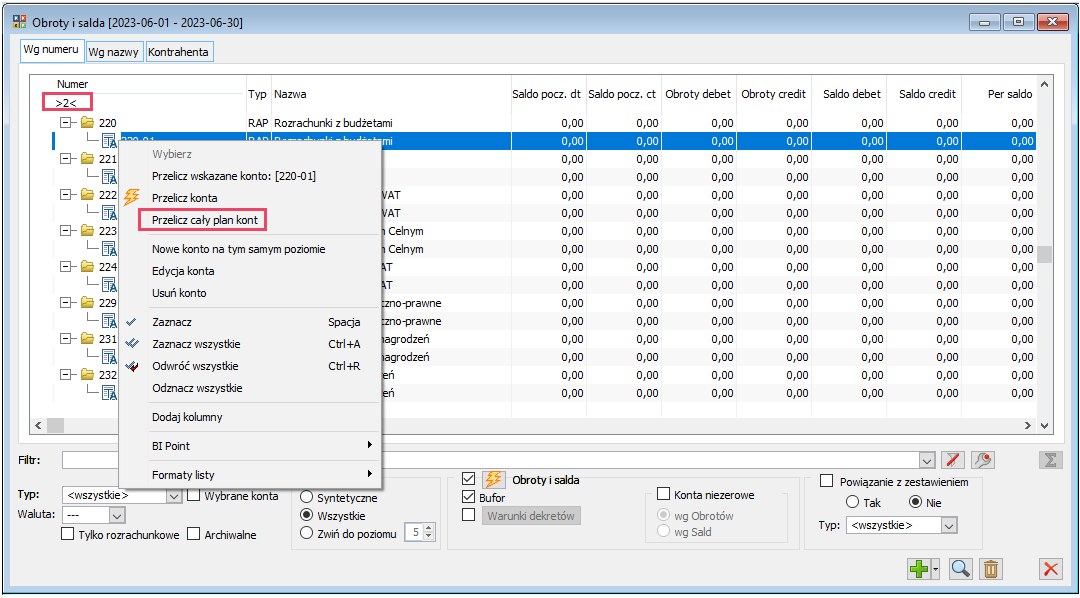Open the left Typ dropdown beside Wybrane konta
Image resolution: width=1080 pixels, height=598 pixels.
174,495
